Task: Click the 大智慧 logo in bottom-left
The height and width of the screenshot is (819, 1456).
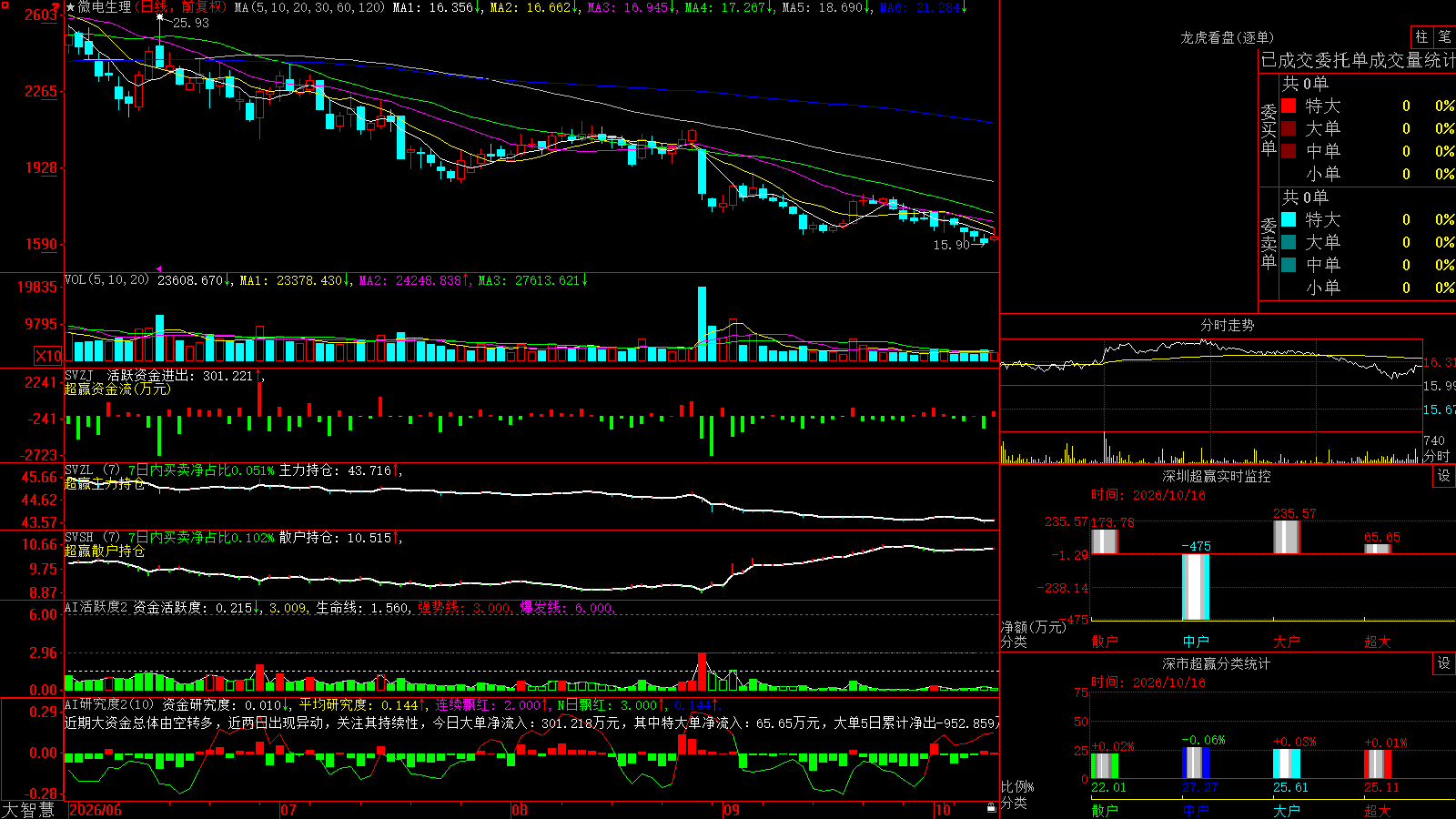Action: click(28, 809)
